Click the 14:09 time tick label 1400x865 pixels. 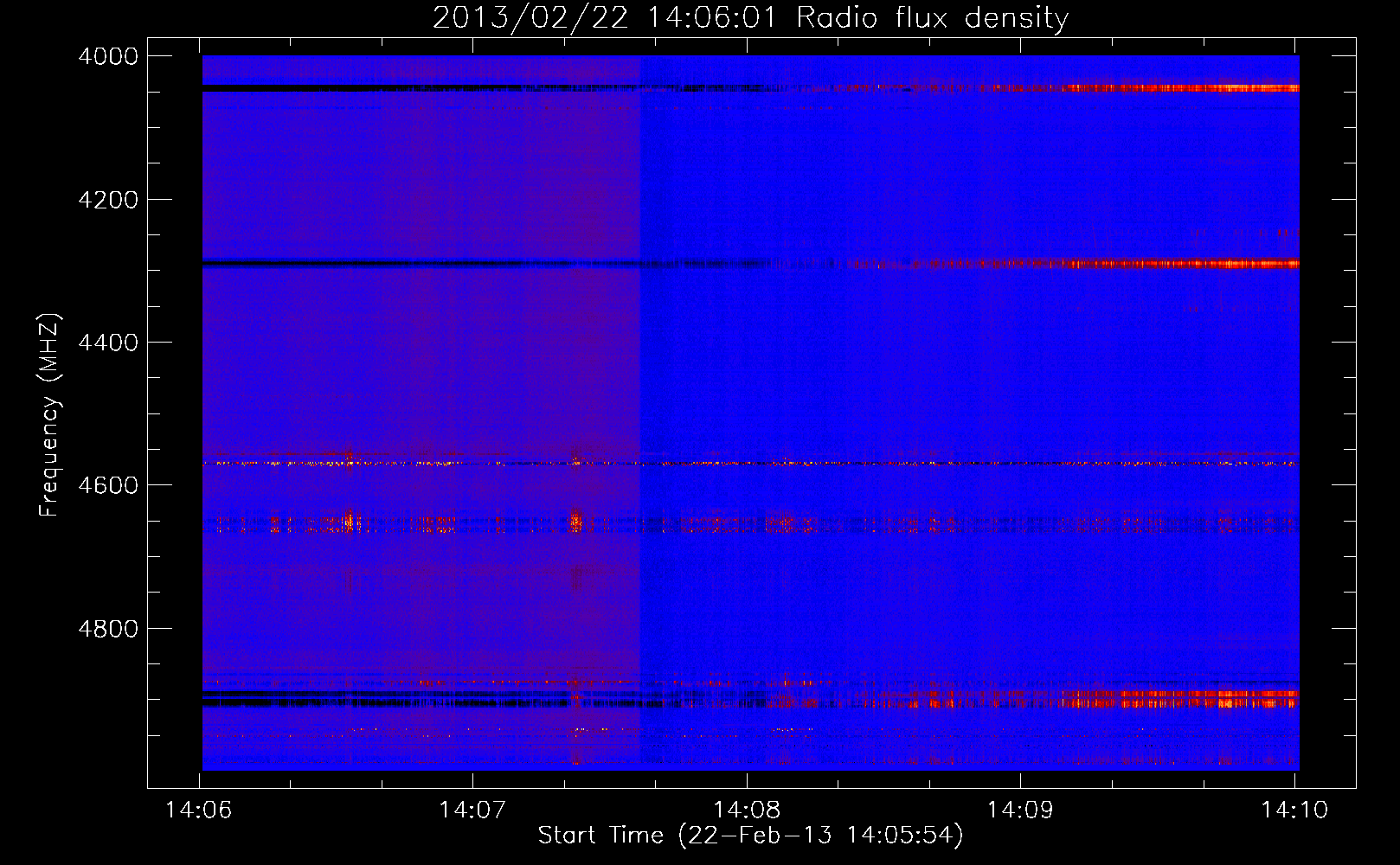[x=1020, y=810]
